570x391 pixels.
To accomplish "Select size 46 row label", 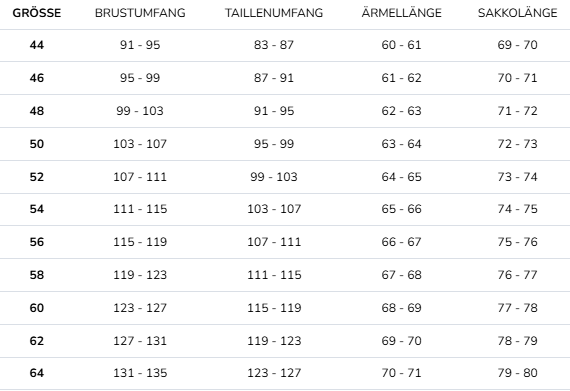I will tap(37, 78).
